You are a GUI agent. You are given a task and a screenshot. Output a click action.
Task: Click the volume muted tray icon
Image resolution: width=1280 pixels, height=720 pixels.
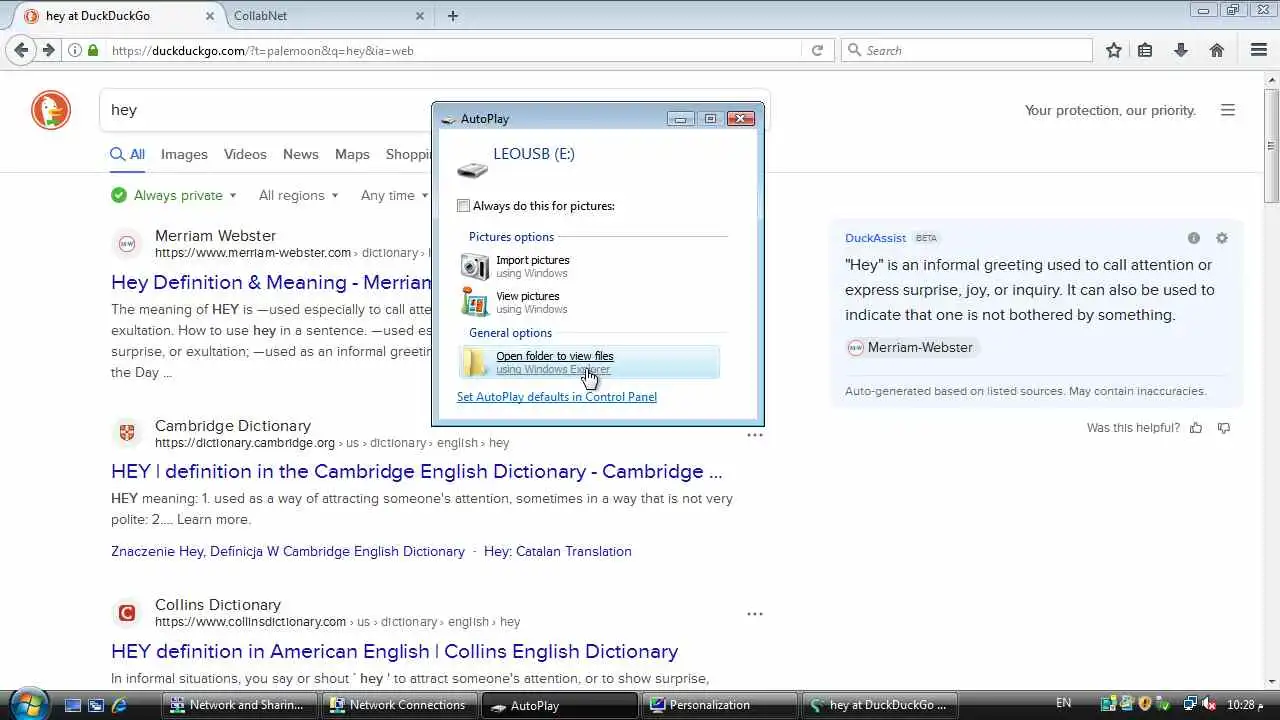coord(1209,705)
